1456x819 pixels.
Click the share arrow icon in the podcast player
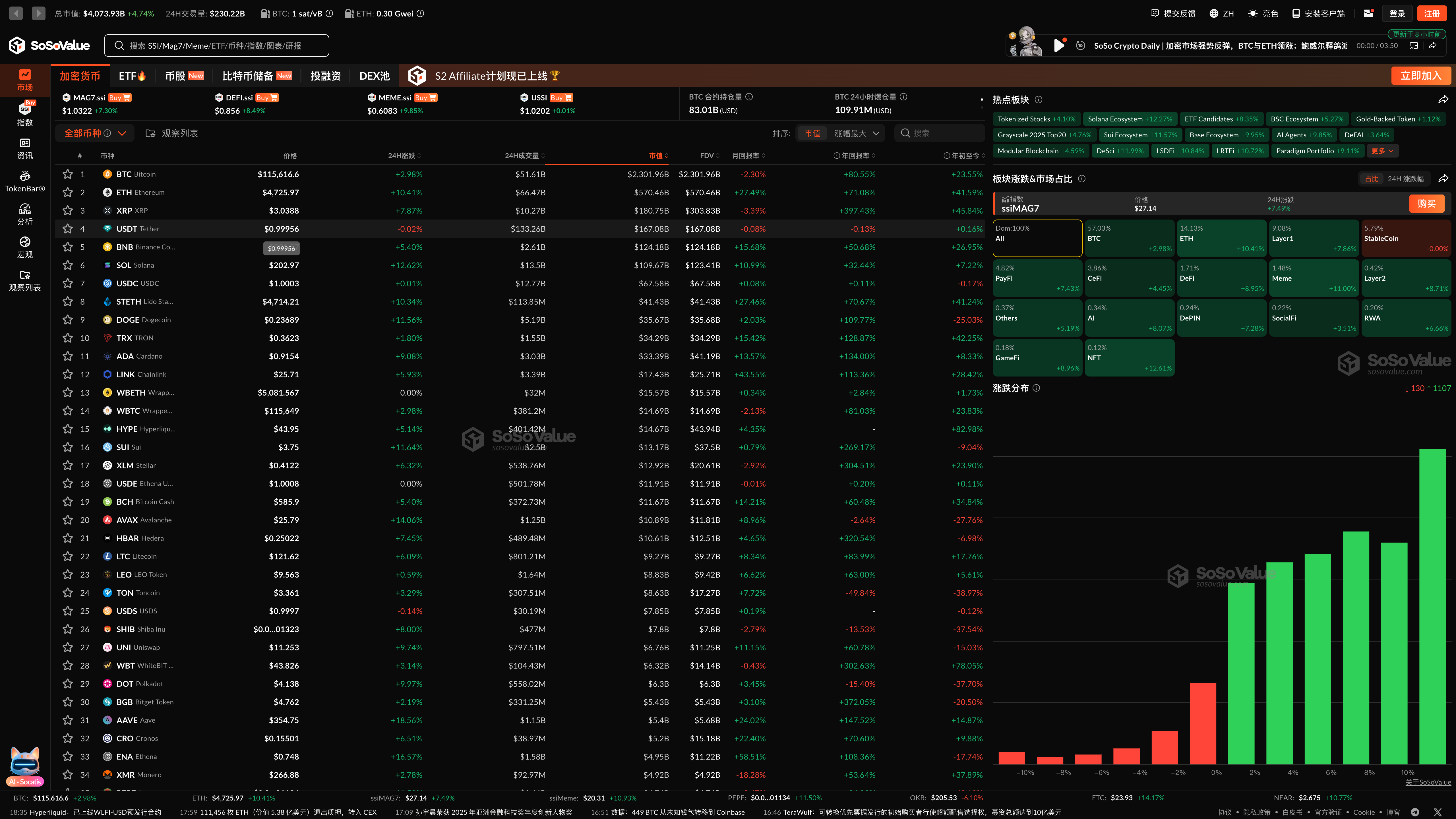tap(1433, 46)
